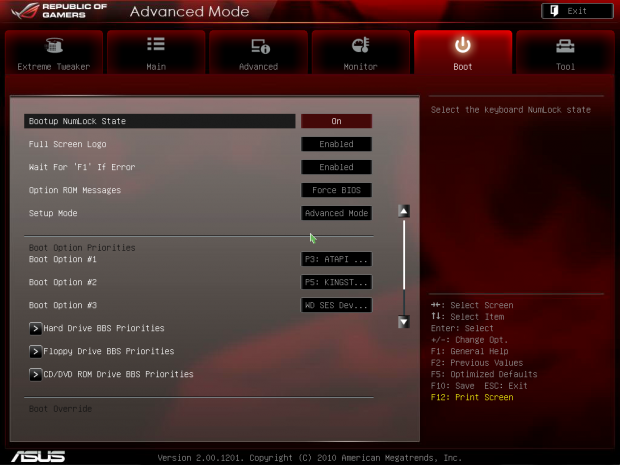Click the F1: General Help hint

coord(469,351)
